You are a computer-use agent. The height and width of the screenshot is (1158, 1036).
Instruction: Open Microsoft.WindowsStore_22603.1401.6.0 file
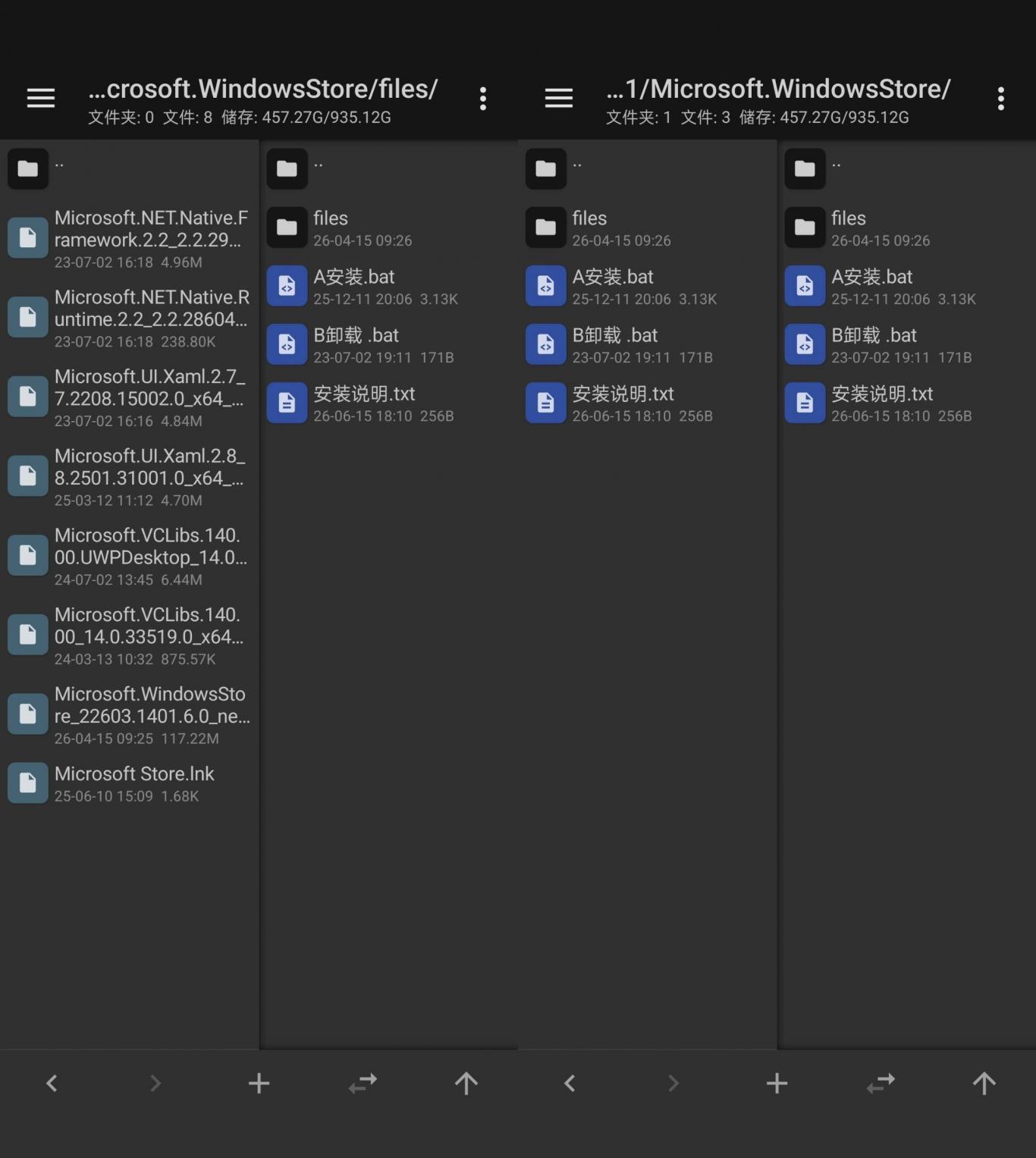(x=129, y=714)
